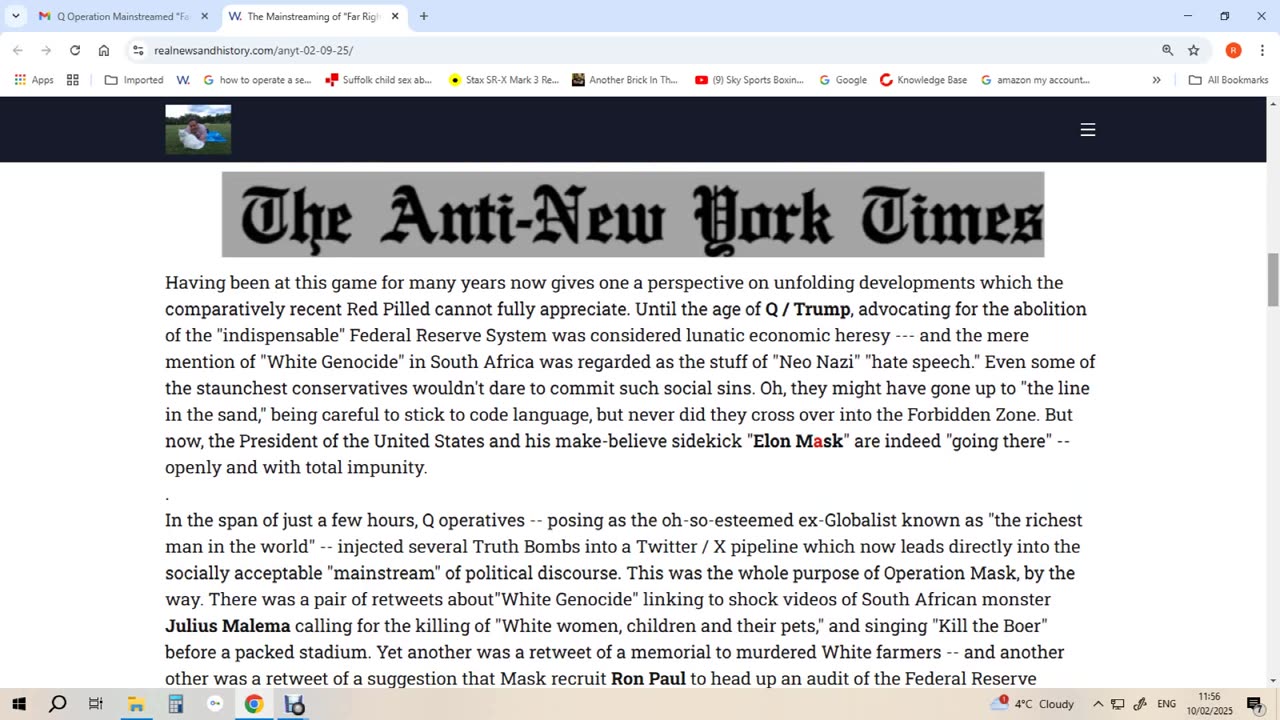Click the realnewsandhistory.com address bar
Viewport: 1280px width, 720px height.
pos(640,50)
